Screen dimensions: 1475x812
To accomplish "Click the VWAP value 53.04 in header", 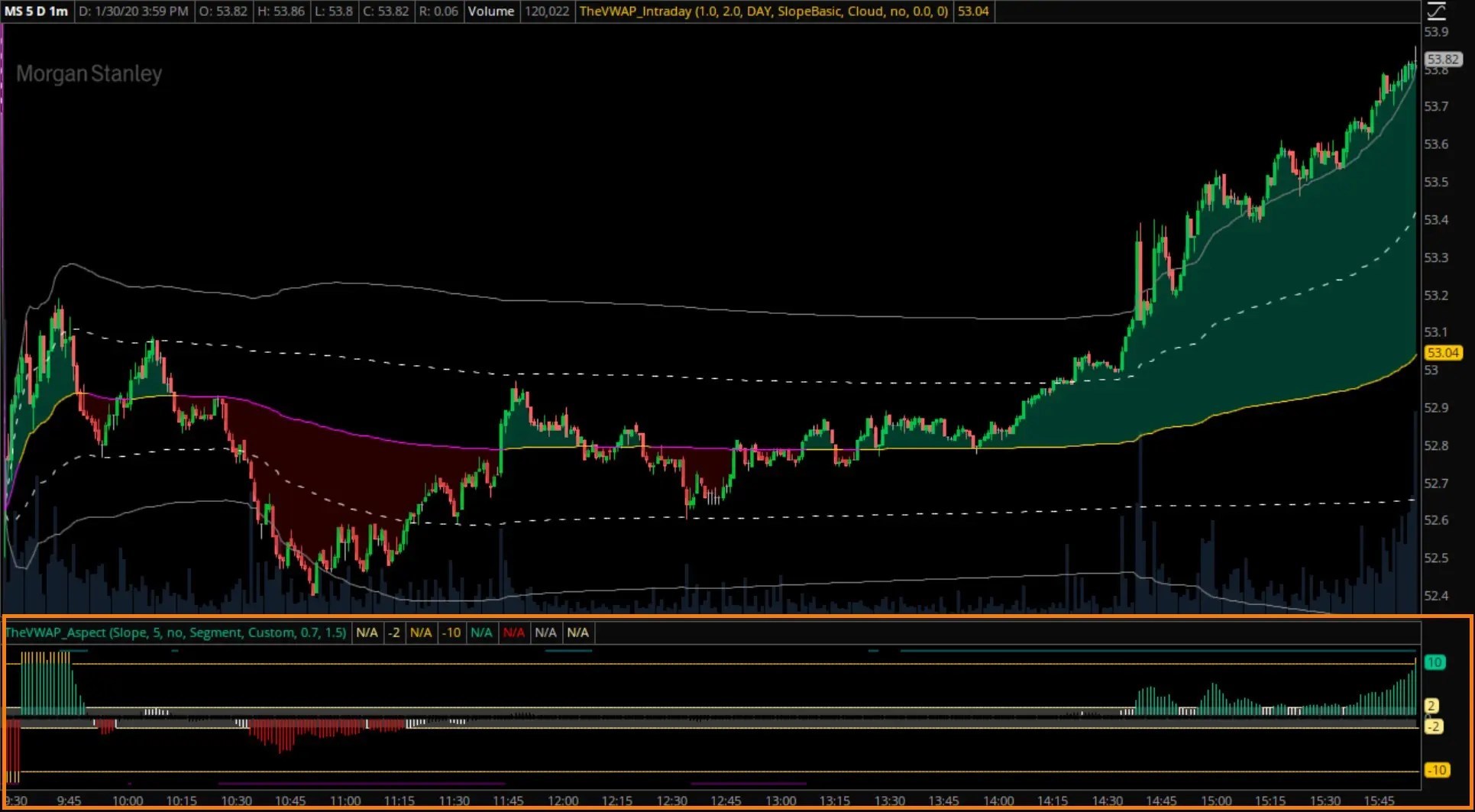I will pyautogui.click(x=973, y=11).
